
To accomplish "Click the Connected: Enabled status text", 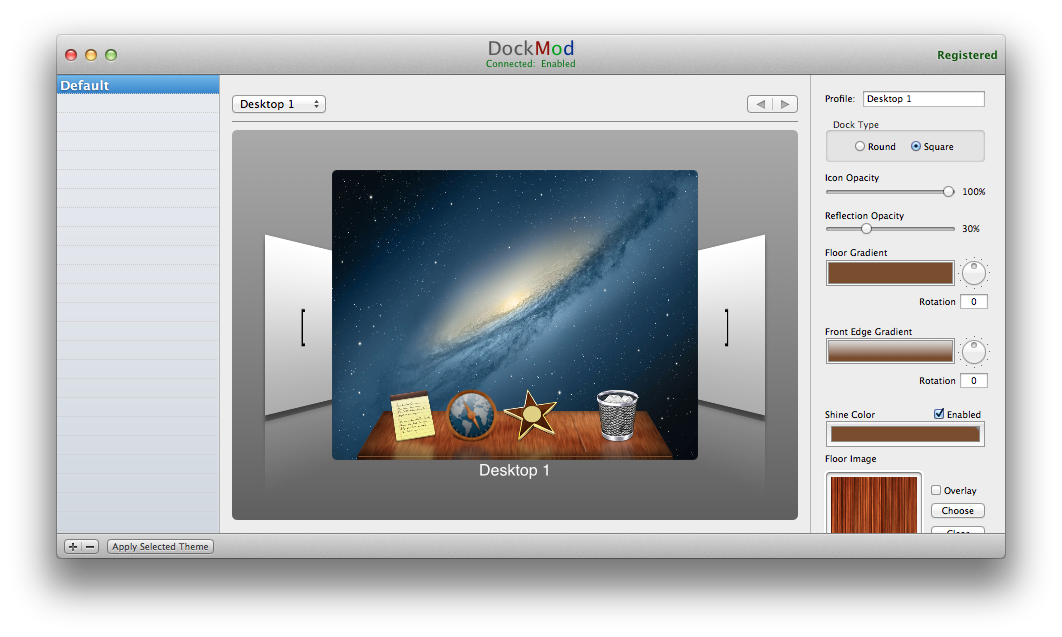I will click(x=530, y=64).
